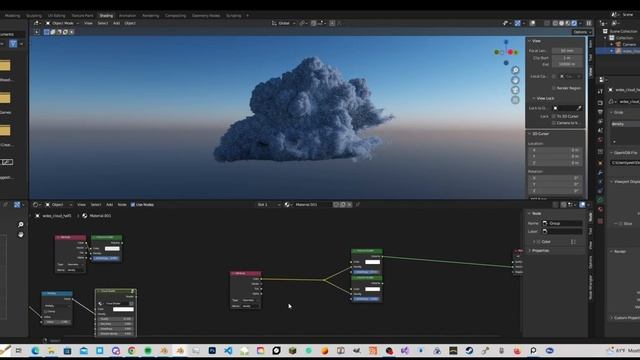Viewport: 640px width, 360px height.
Task: Click the node editor overlay icon
Action: 582,204
